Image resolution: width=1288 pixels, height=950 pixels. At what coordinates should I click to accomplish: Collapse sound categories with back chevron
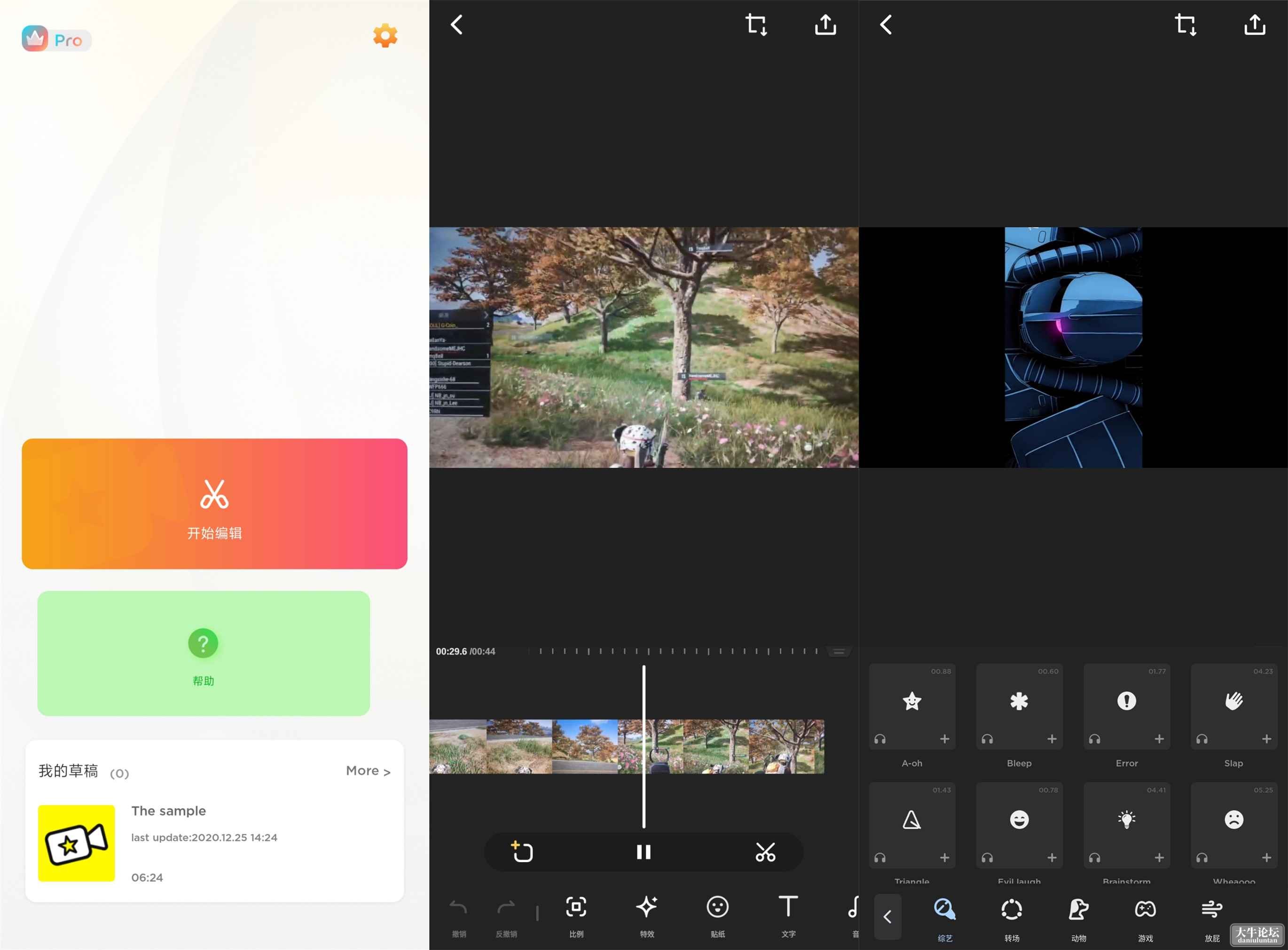[x=887, y=917]
